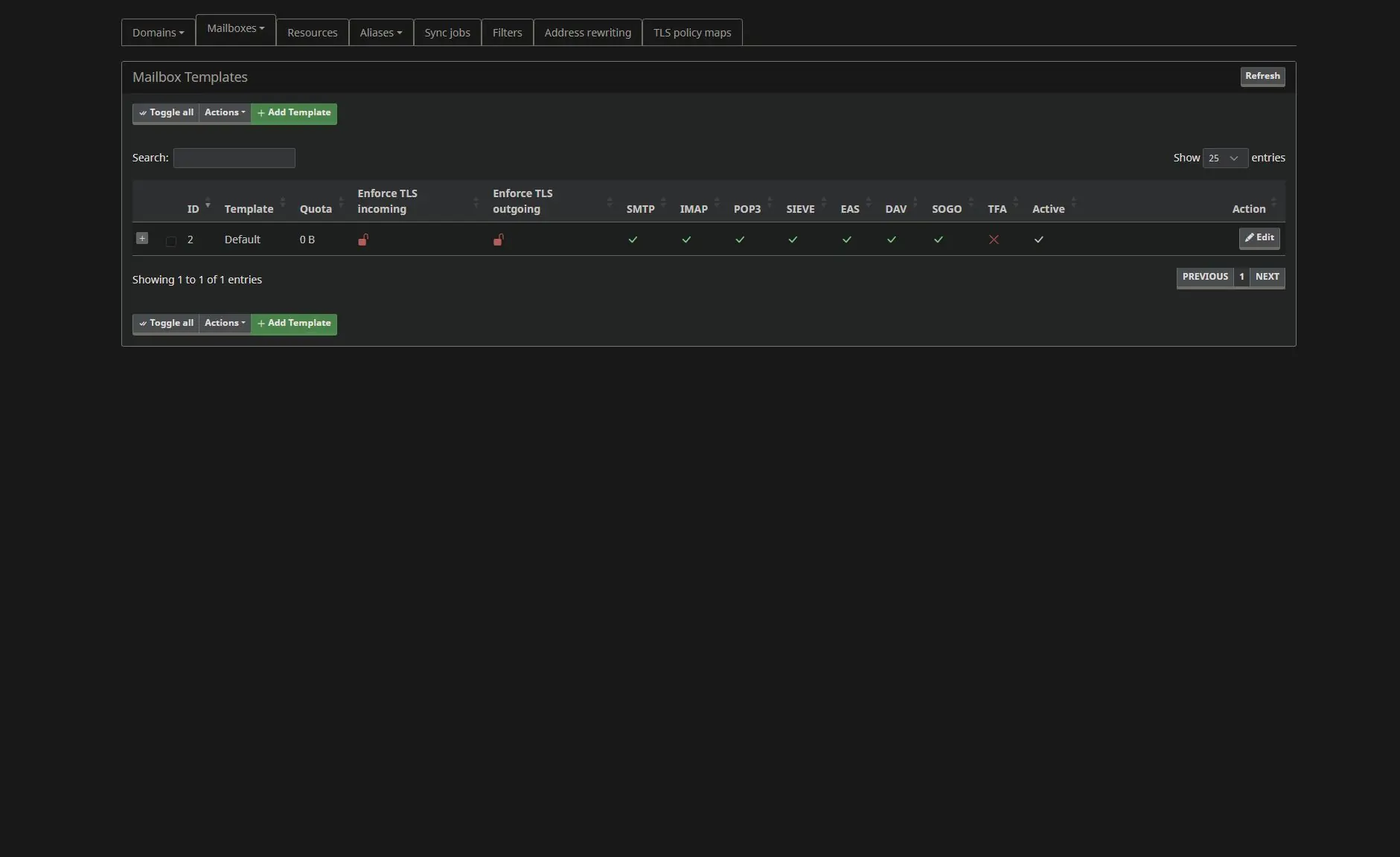Open the Domains dropdown tab

tap(159, 33)
